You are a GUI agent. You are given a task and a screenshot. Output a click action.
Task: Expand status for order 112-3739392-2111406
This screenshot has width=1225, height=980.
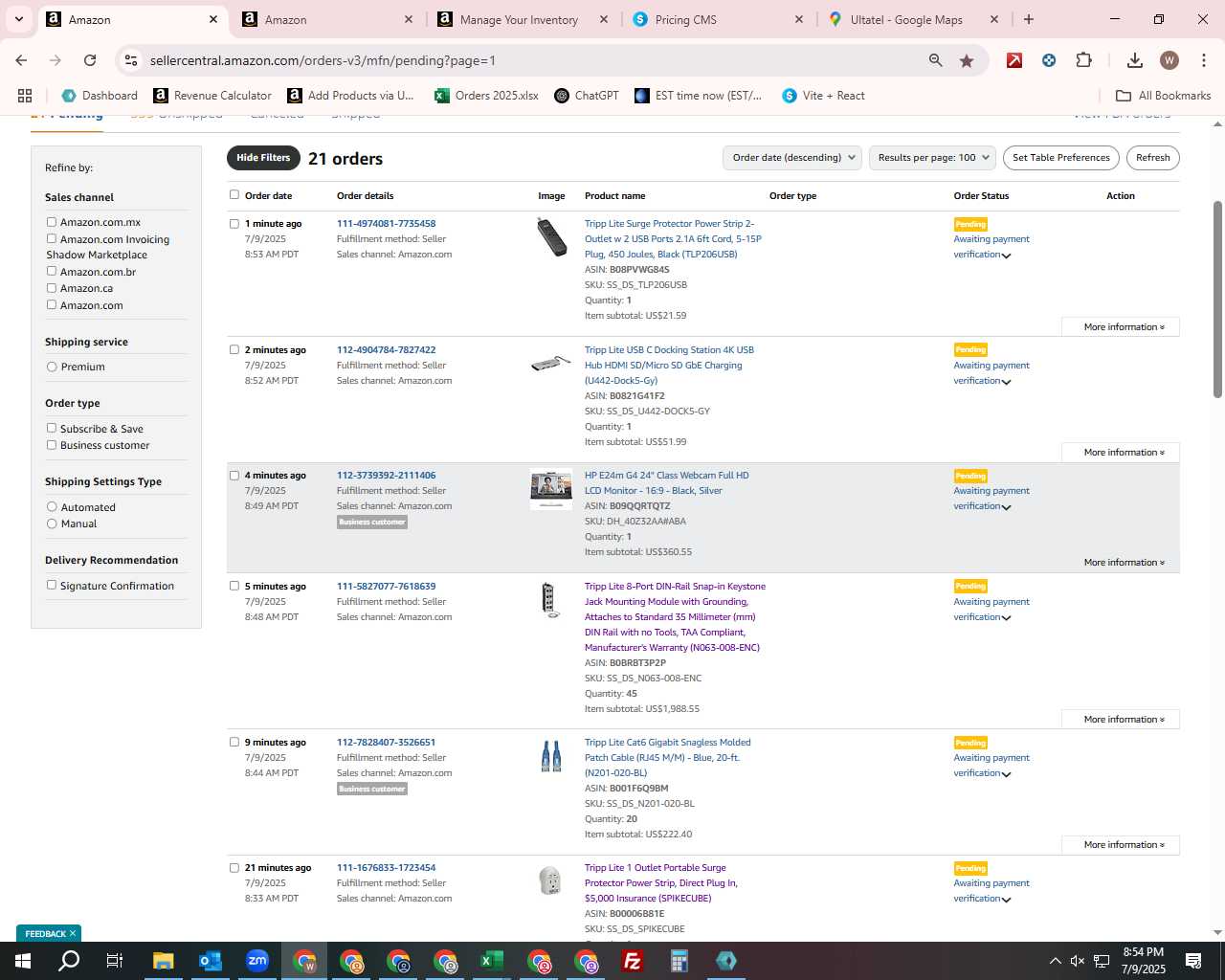[1006, 507]
